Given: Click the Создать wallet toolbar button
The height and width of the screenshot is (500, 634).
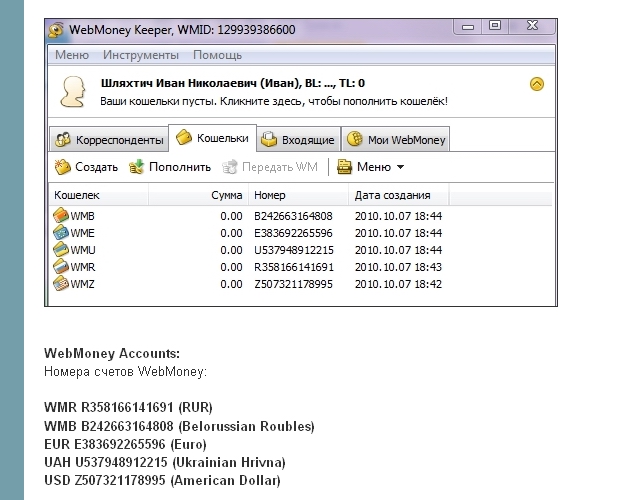Looking at the screenshot, I should pyautogui.click(x=86, y=167).
